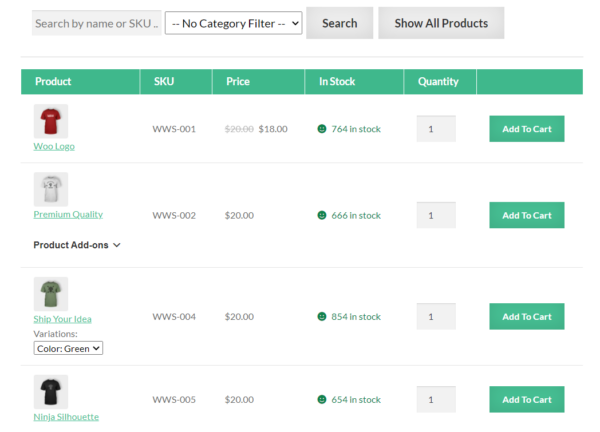Click the smiley stock icon for Ninja Silhouette
The width and height of the screenshot is (600, 432).
tap(322, 399)
